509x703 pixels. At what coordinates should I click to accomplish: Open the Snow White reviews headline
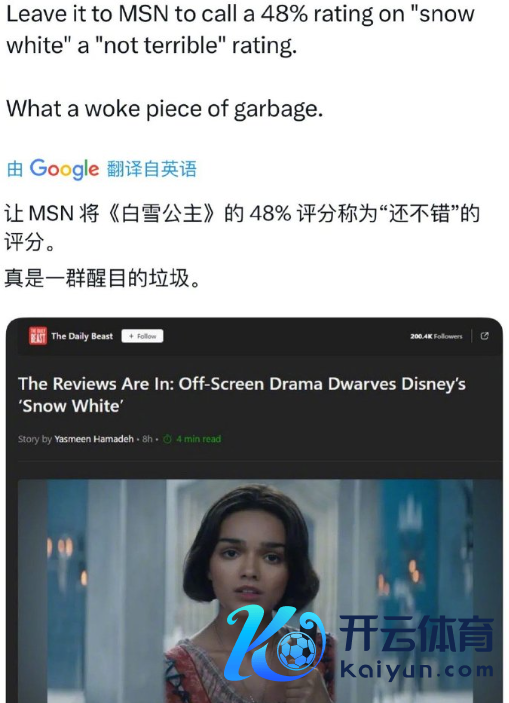[x=242, y=395]
